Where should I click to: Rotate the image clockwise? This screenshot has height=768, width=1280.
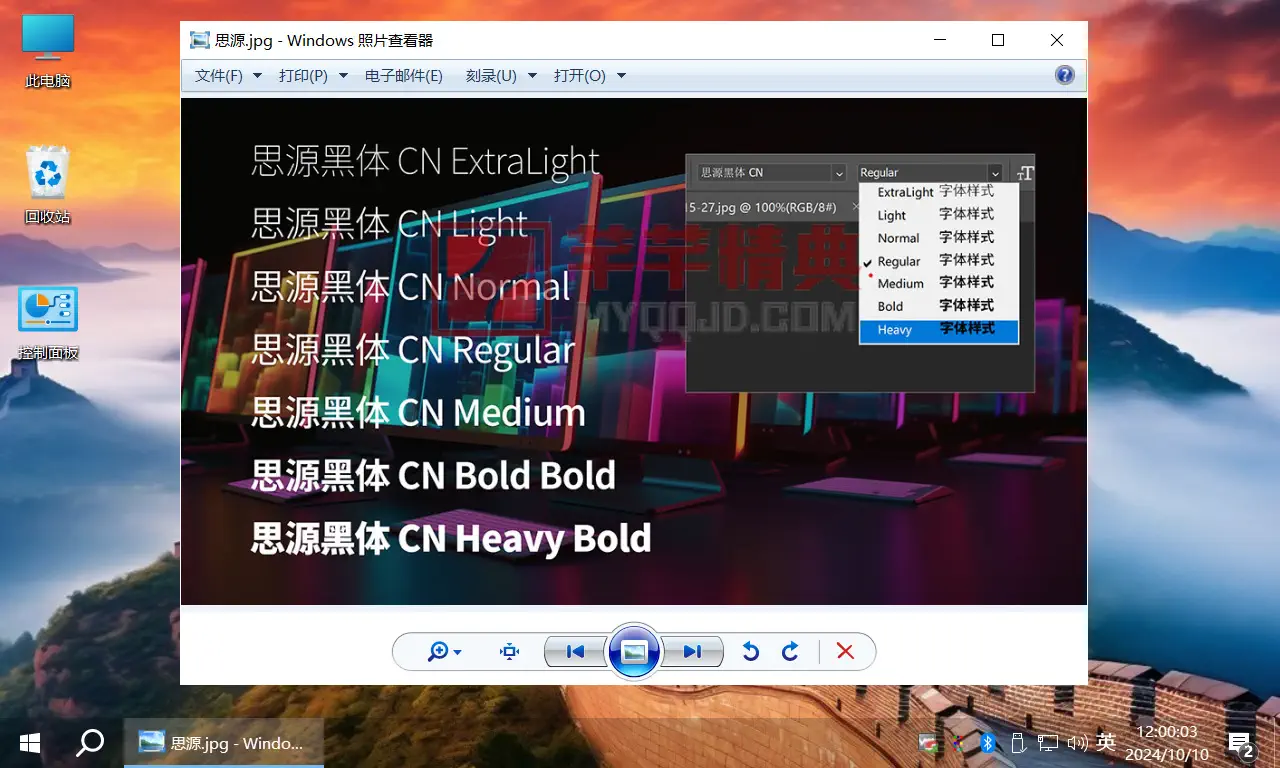pyautogui.click(x=790, y=652)
